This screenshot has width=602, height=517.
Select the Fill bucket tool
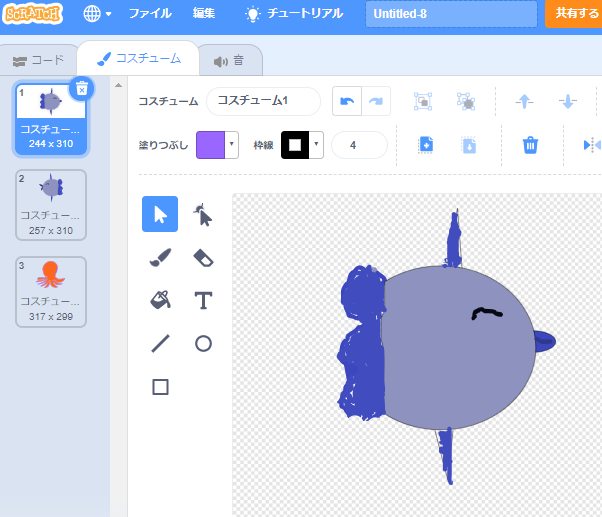point(160,300)
